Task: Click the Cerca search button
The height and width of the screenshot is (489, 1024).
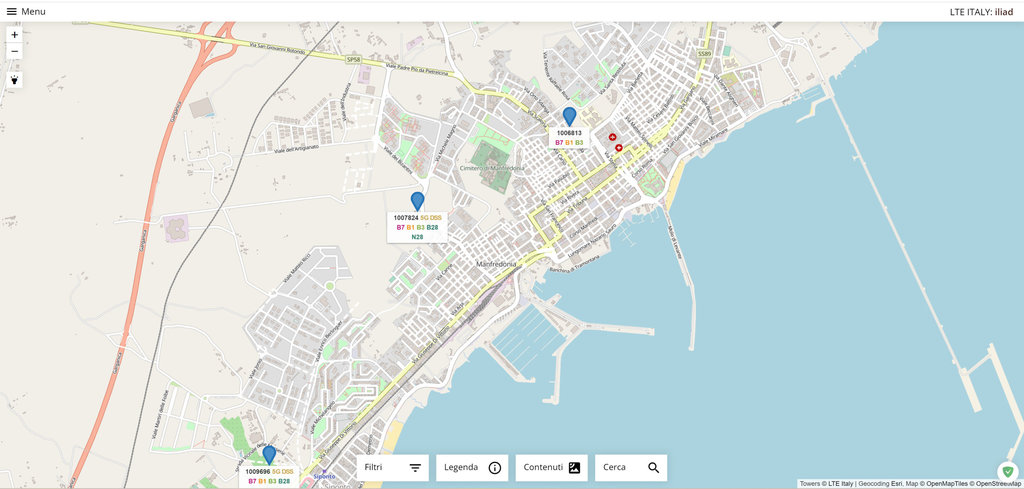Action: [x=631, y=467]
